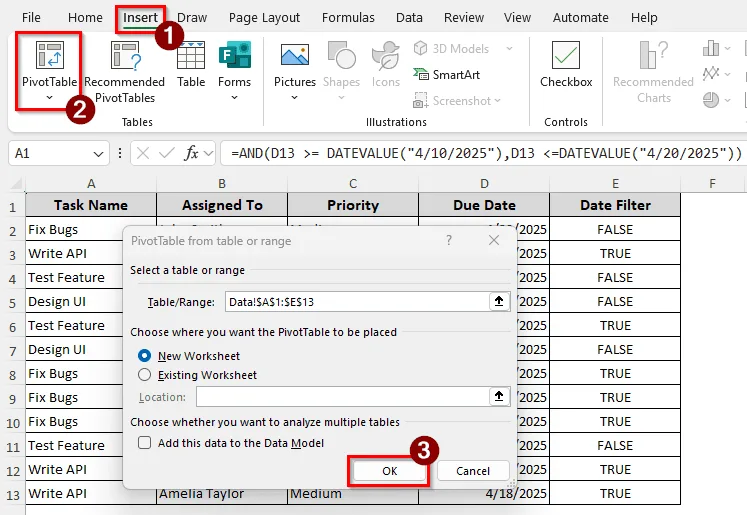Image resolution: width=747 pixels, height=515 pixels.
Task: Check Add this data to the Data Model
Action: pos(144,443)
